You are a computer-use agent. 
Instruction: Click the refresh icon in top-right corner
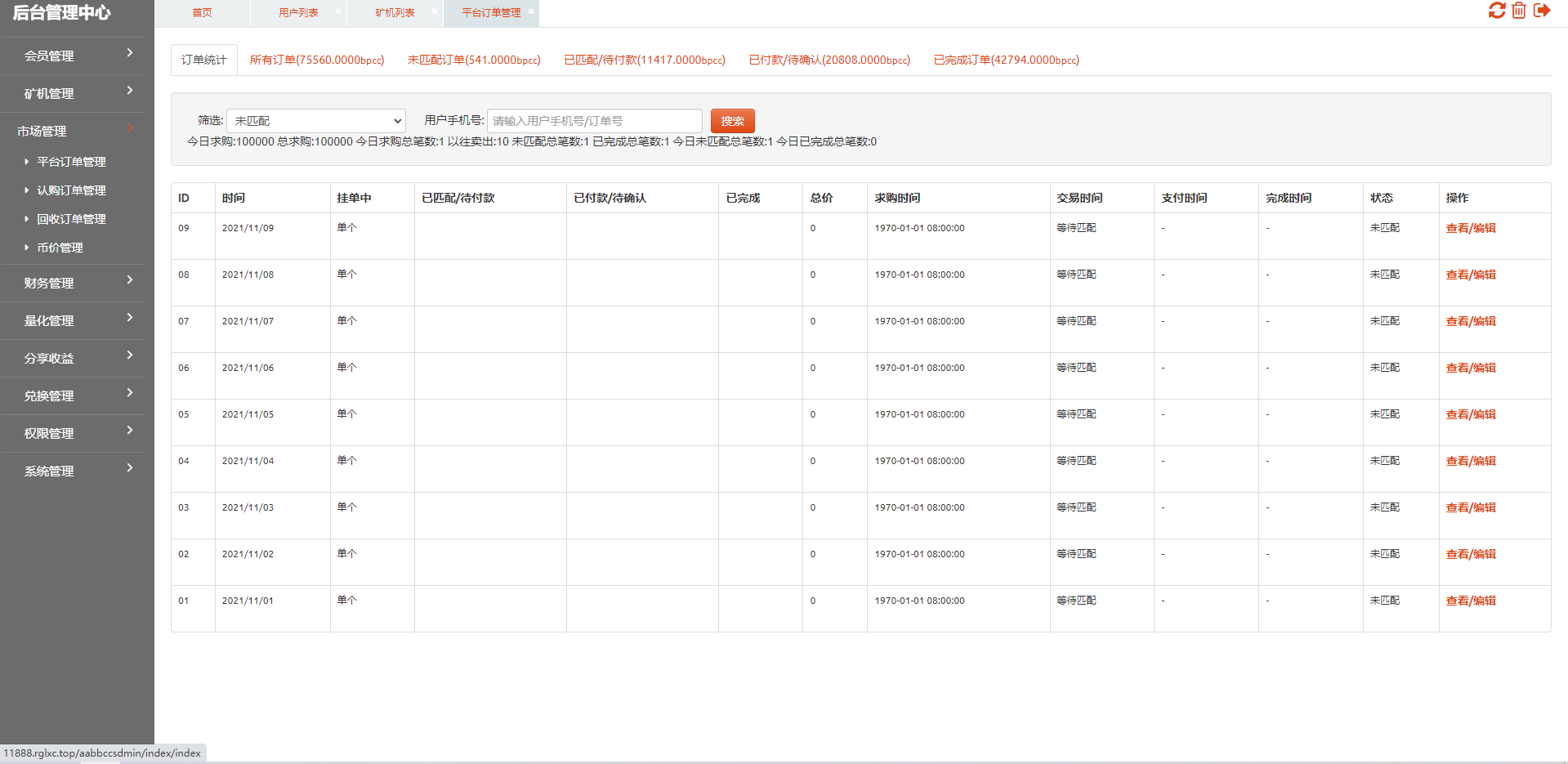click(1496, 11)
